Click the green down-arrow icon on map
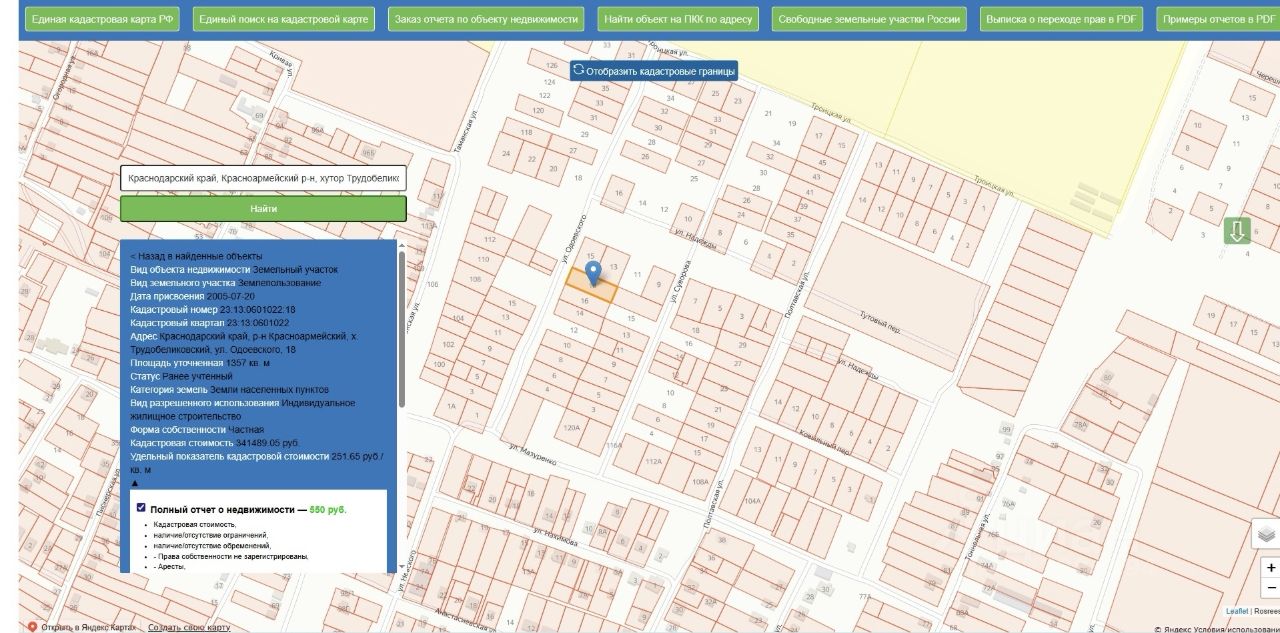This screenshot has height=633, width=1280. (x=1237, y=231)
